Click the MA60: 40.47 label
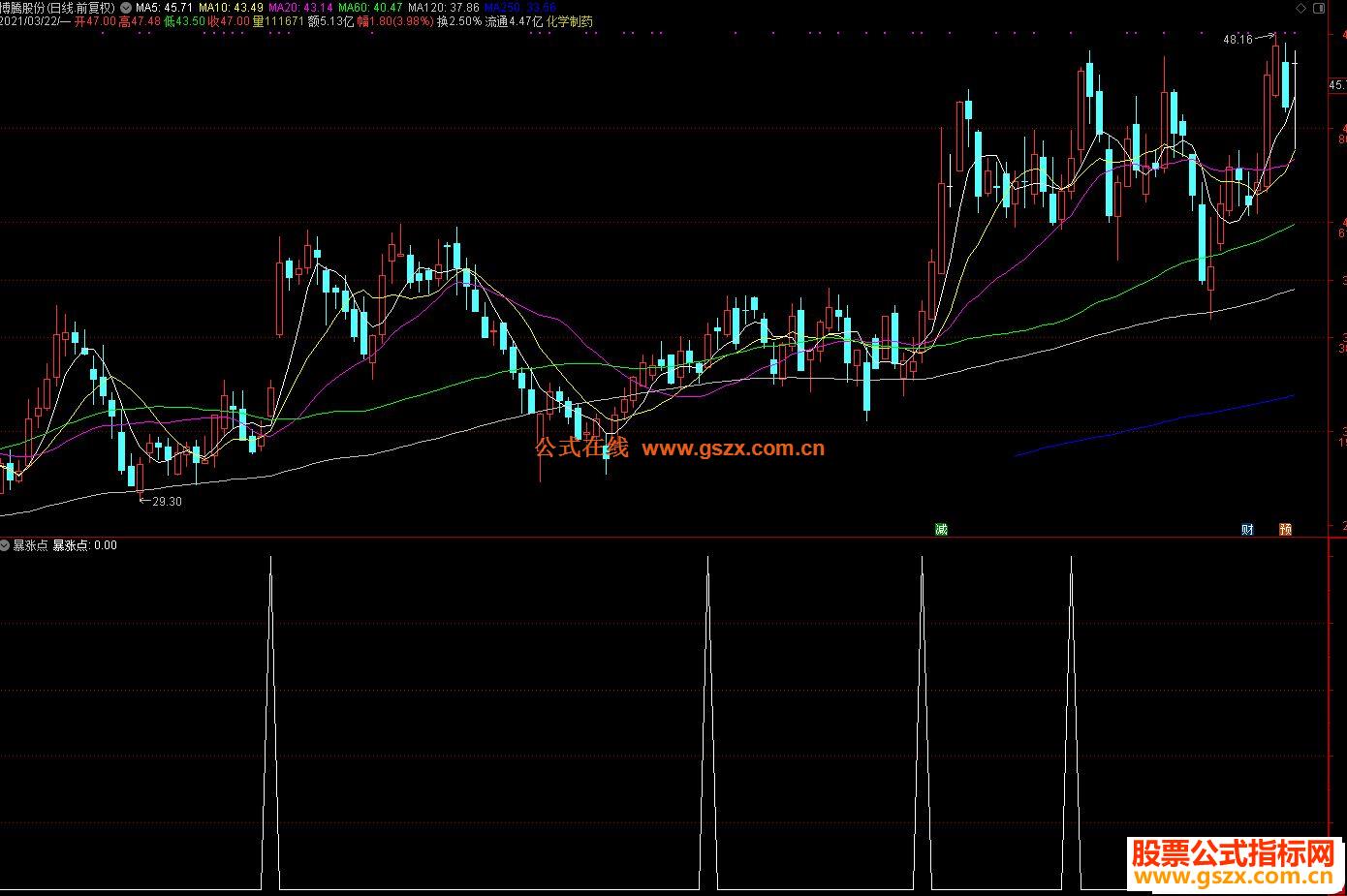This screenshot has width=1347, height=896. 369,8
